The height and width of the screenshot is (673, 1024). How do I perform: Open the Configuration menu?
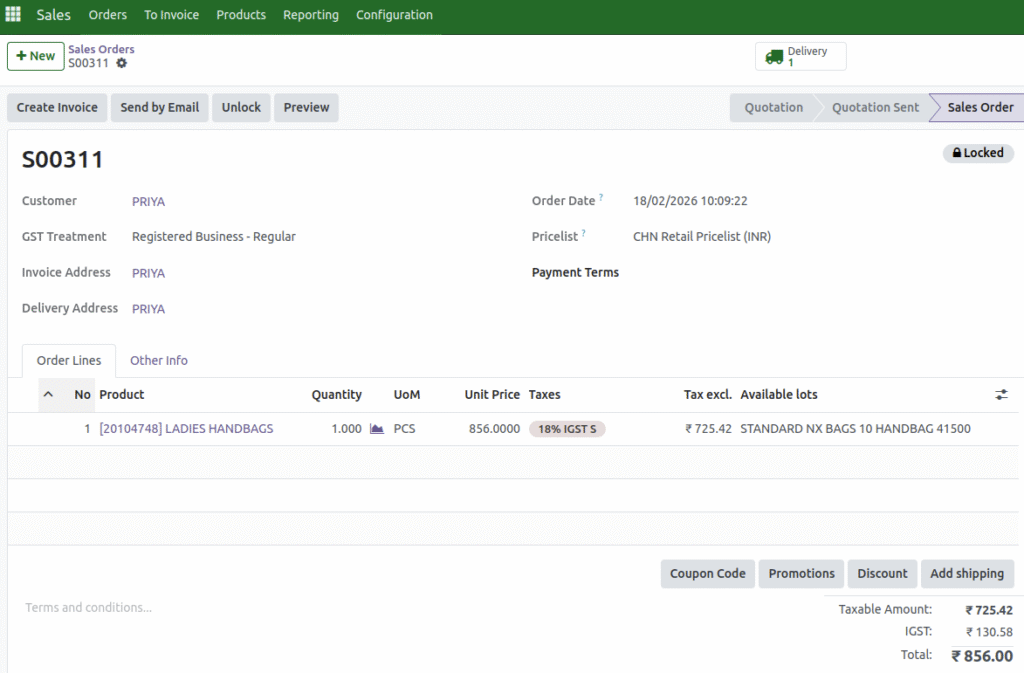tap(394, 15)
